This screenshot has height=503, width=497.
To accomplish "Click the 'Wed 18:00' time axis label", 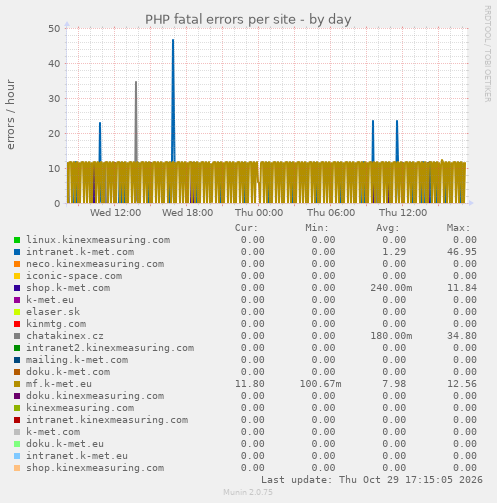I will click(187, 213).
